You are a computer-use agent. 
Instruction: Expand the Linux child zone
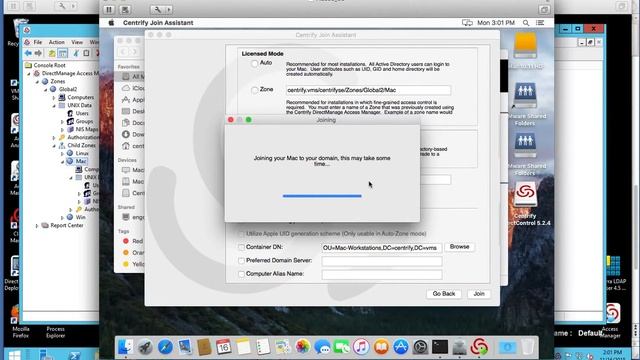pos(62,153)
